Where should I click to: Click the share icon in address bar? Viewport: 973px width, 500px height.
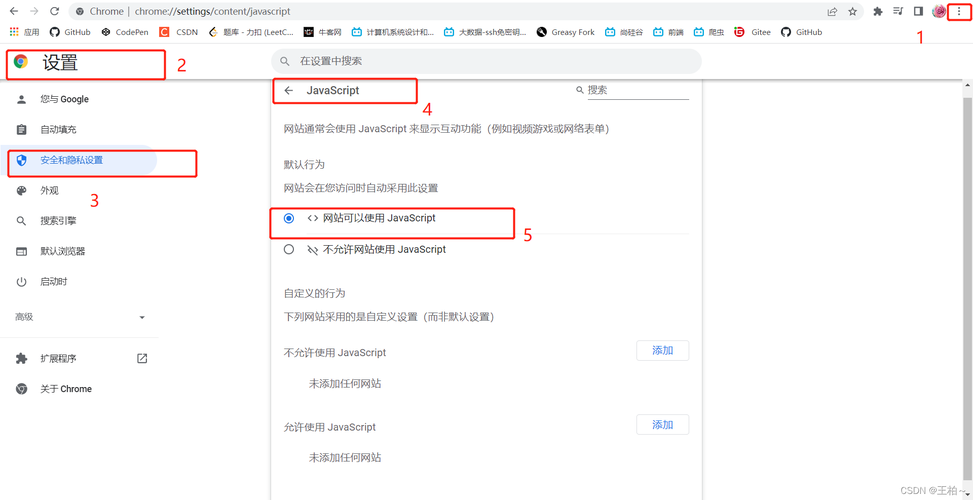[832, 11]
